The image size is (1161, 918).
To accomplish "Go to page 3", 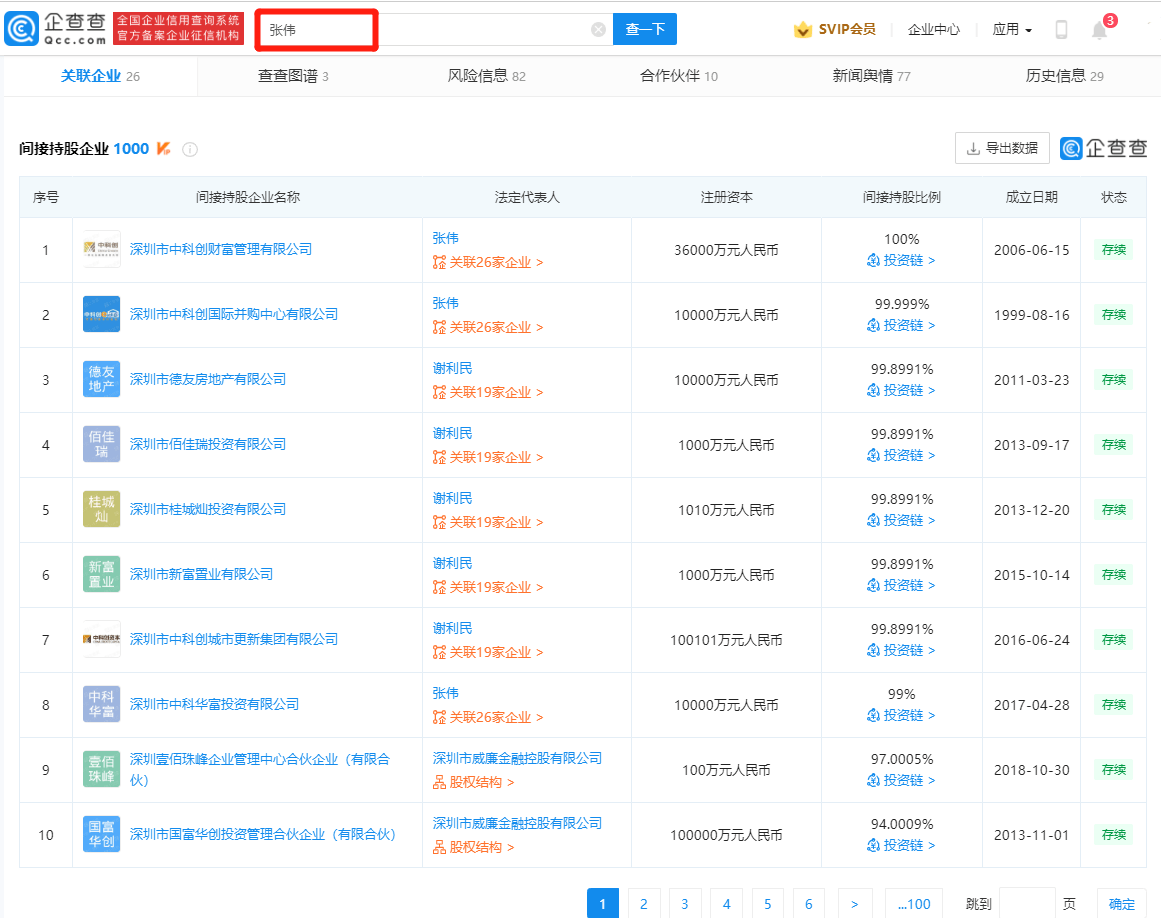I will pos(685,904).
